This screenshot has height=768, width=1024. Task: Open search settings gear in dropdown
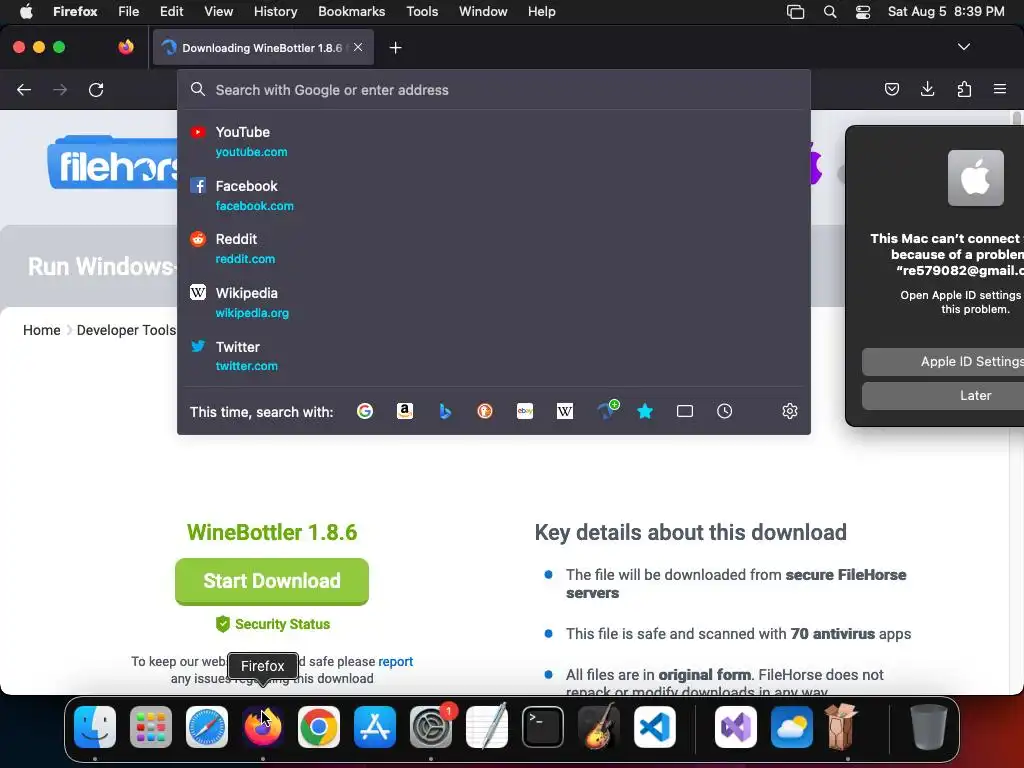point(790,411)
